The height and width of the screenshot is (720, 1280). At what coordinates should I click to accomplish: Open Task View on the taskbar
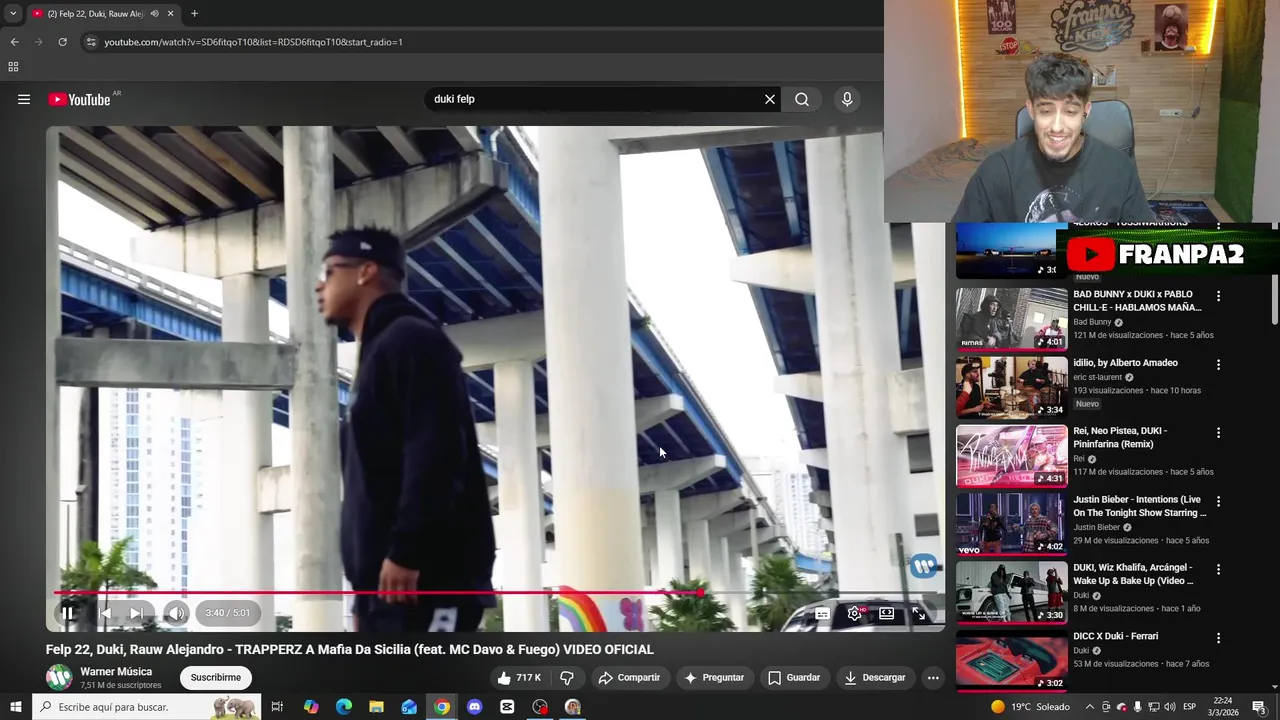click(277, 707)
